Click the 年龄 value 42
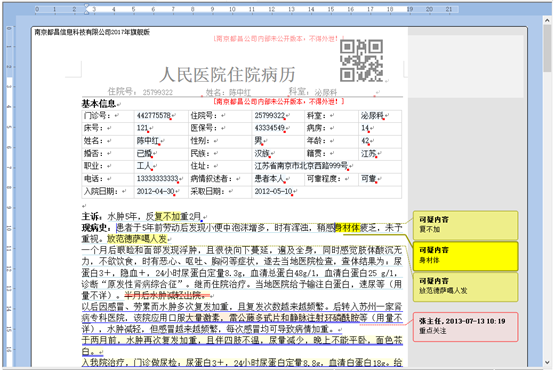This screenshot has width=555, height=370. (365, 141)
